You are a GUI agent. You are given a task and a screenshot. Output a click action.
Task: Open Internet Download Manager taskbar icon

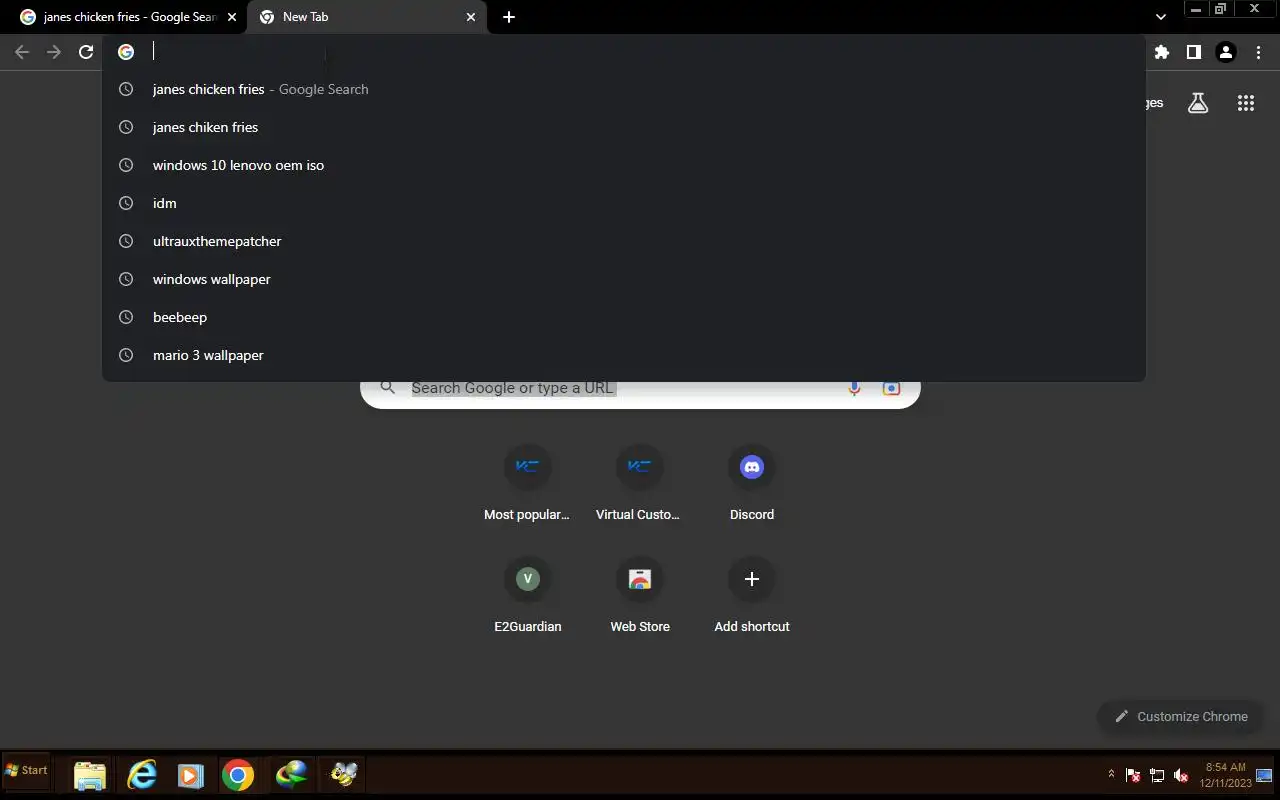[x=292, y=775]
